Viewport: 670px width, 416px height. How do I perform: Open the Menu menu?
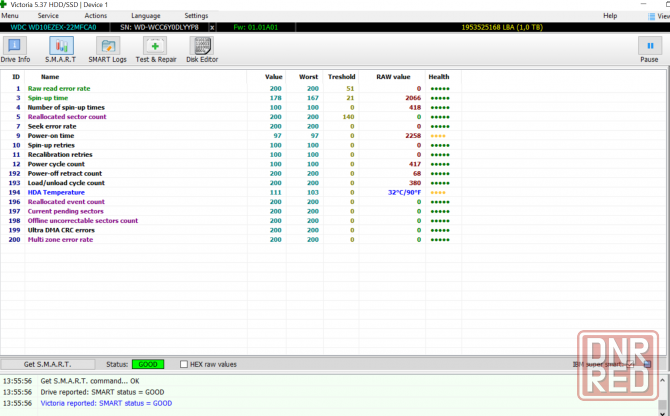tap(10, 16)
